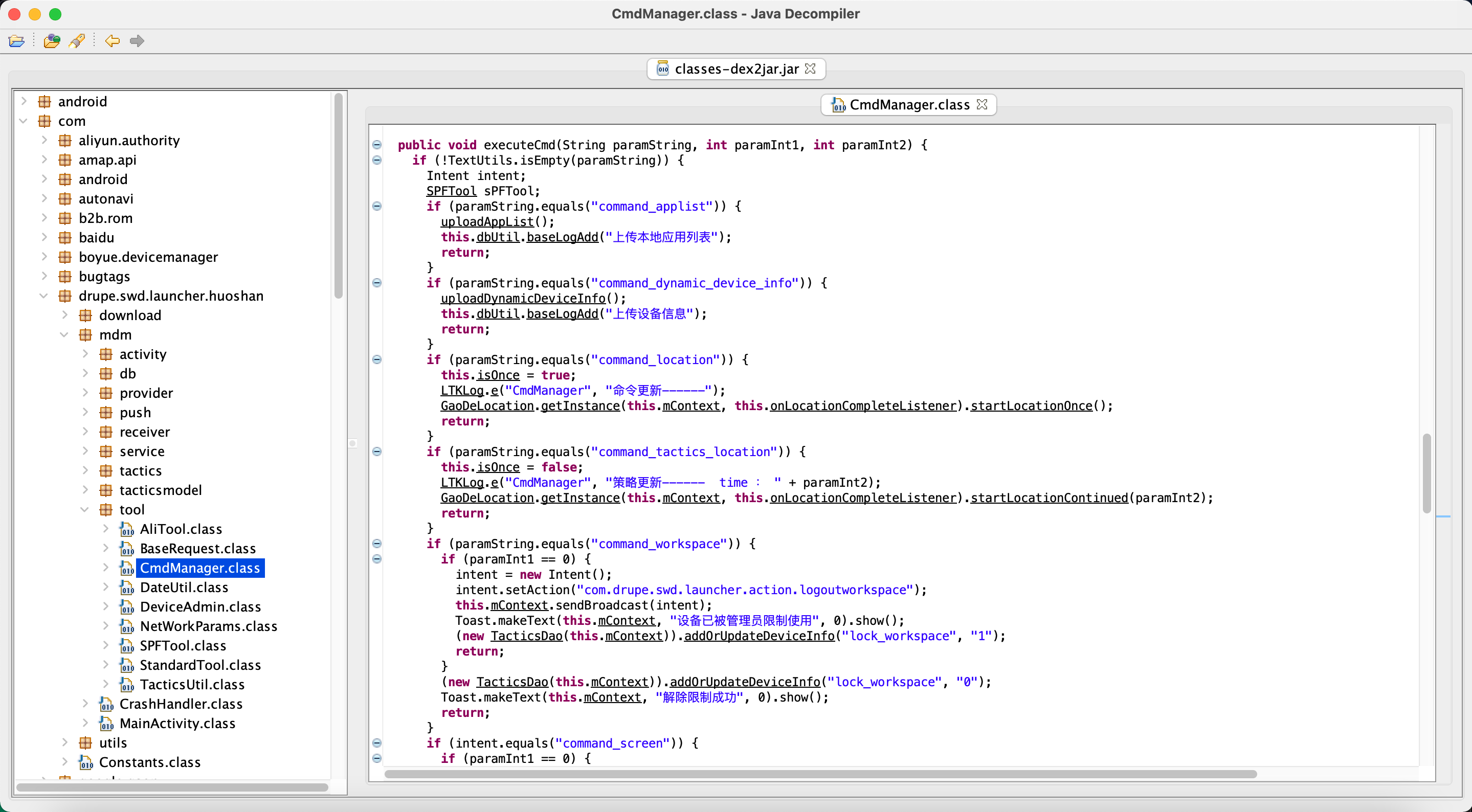Collapse the command_workspace block fold marker
The height and width of the screenshot is (812, 1472).
tap(377, 544)
